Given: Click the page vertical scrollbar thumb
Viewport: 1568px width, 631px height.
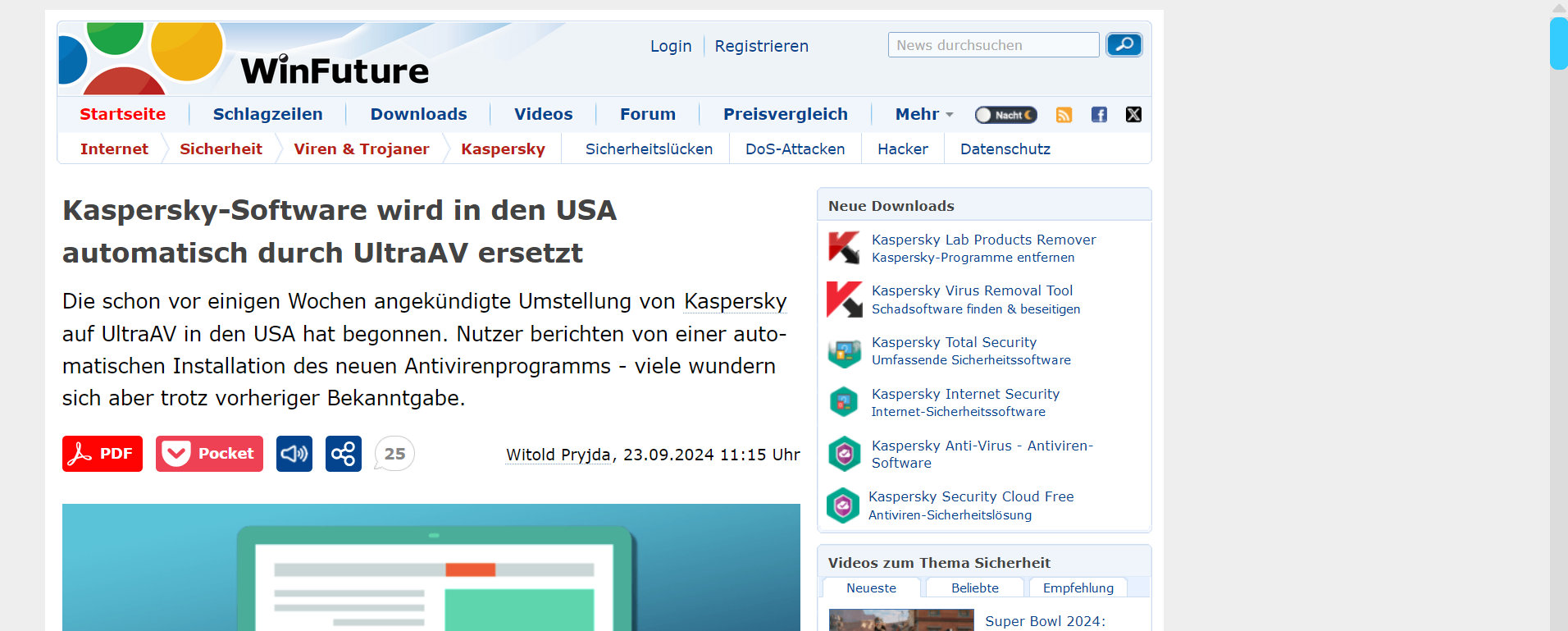Looking at the screenshot, I should pos(1559,43).
